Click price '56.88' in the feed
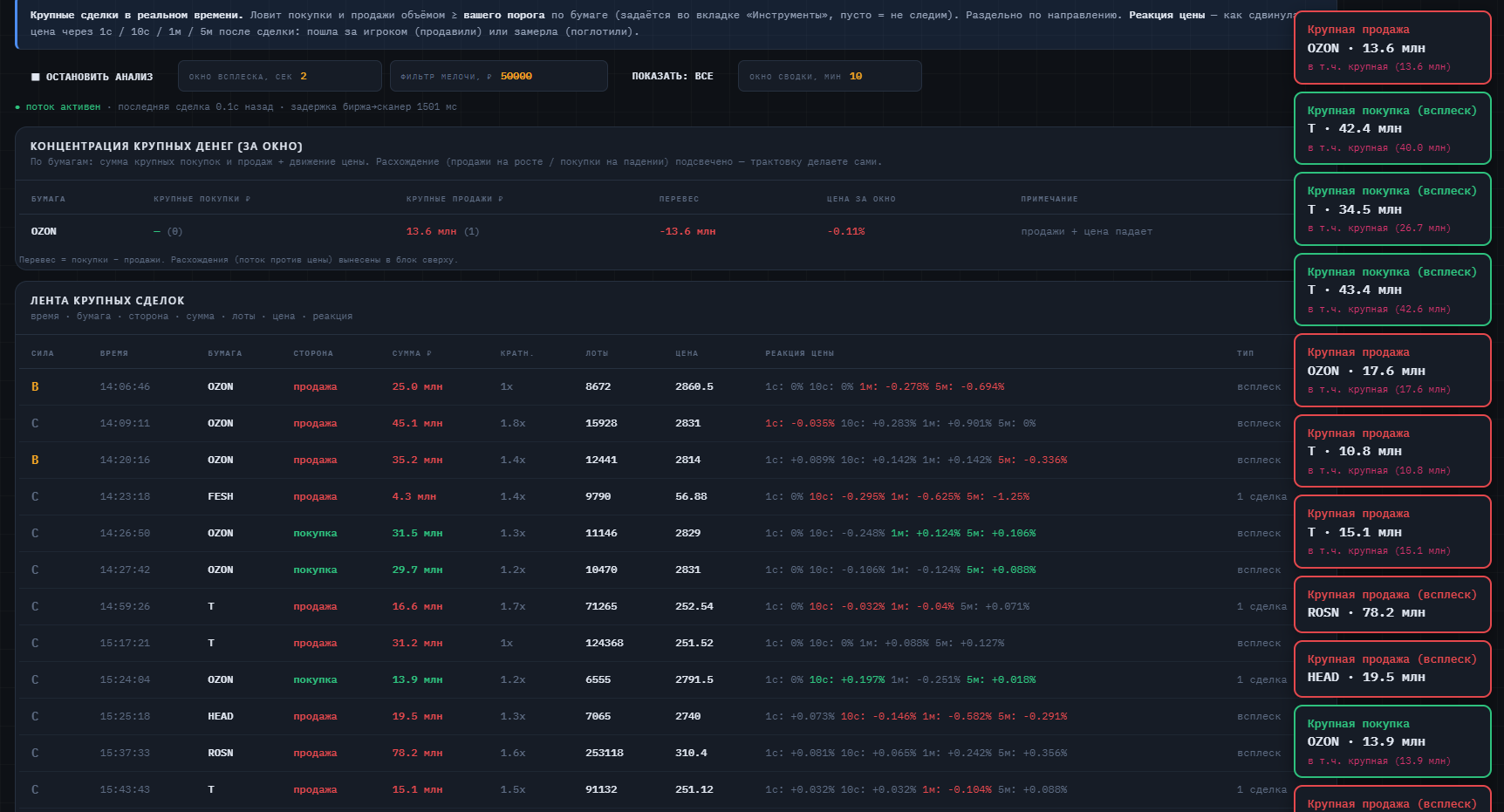The height and width of the screenshot is (812, 1504). [x=691, y=496]
